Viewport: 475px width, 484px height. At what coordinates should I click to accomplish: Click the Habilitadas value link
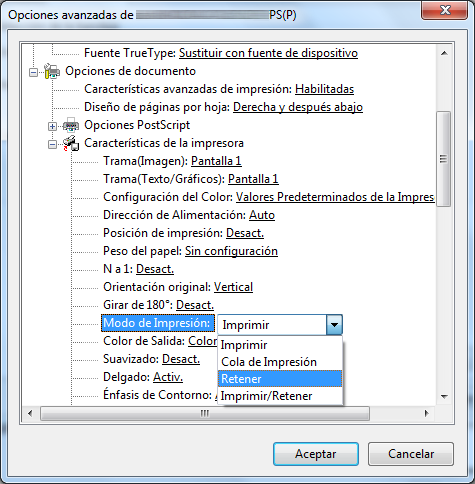coord(324,89)
